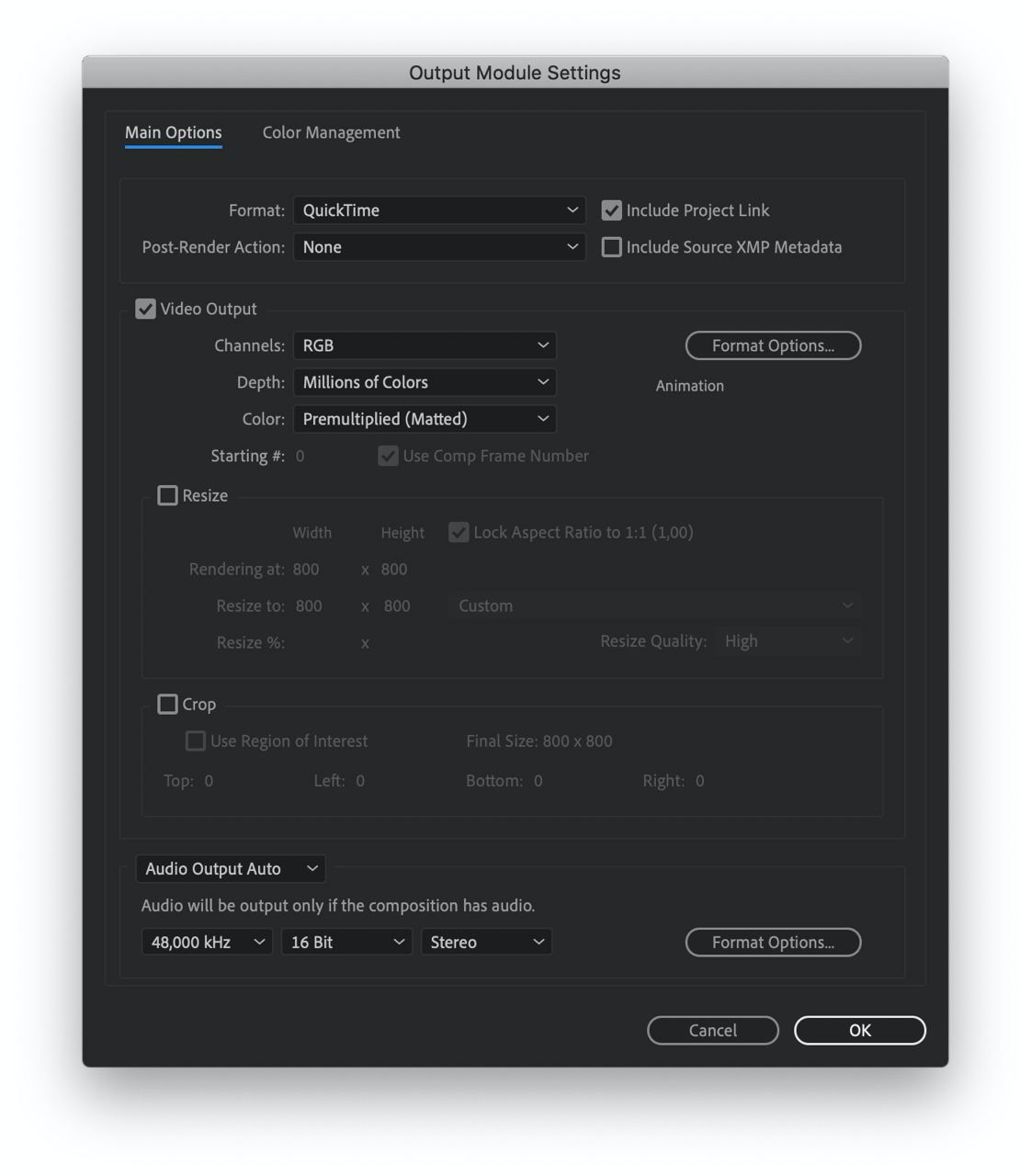This screenshot has width=1031, height=1176.
Task: Click the Animation codec label
Action: tap(689, 386)
